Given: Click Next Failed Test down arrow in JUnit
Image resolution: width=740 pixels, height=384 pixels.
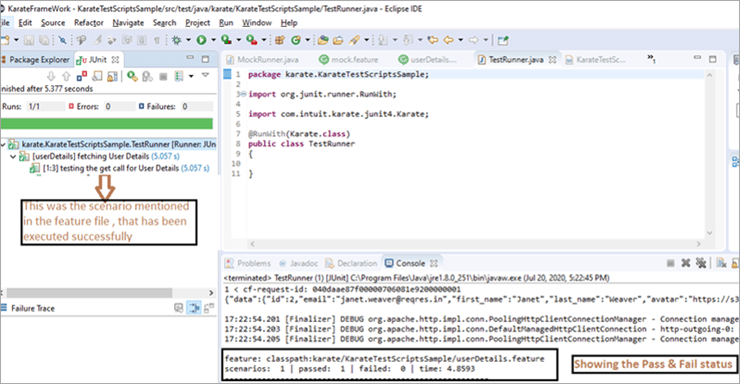Looking at the screenshot, I should 51,76.
